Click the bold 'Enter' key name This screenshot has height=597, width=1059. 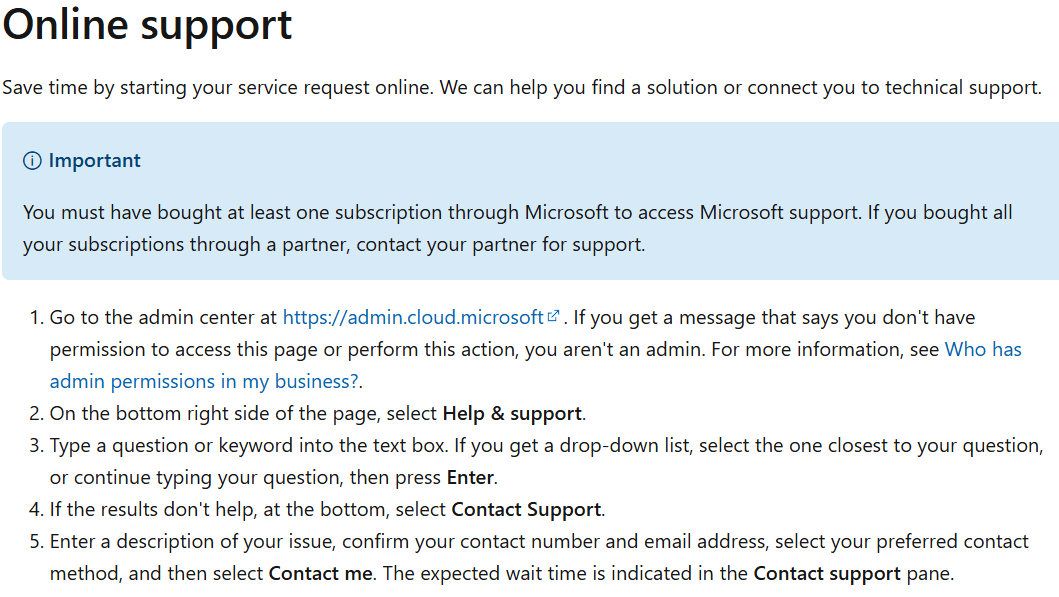470,477
